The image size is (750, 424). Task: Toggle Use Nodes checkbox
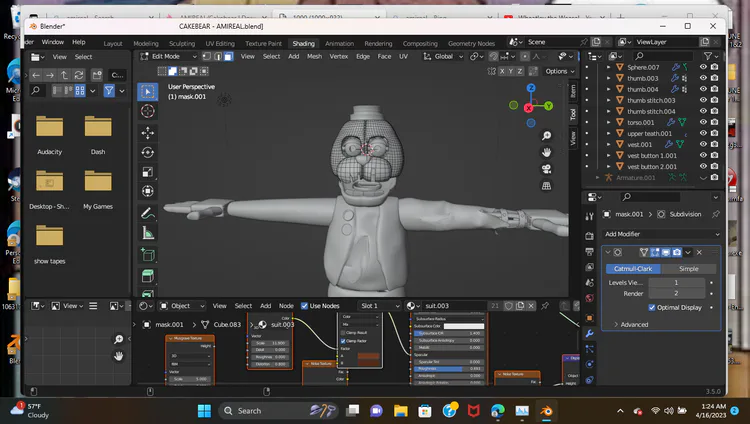coord(304,306)
